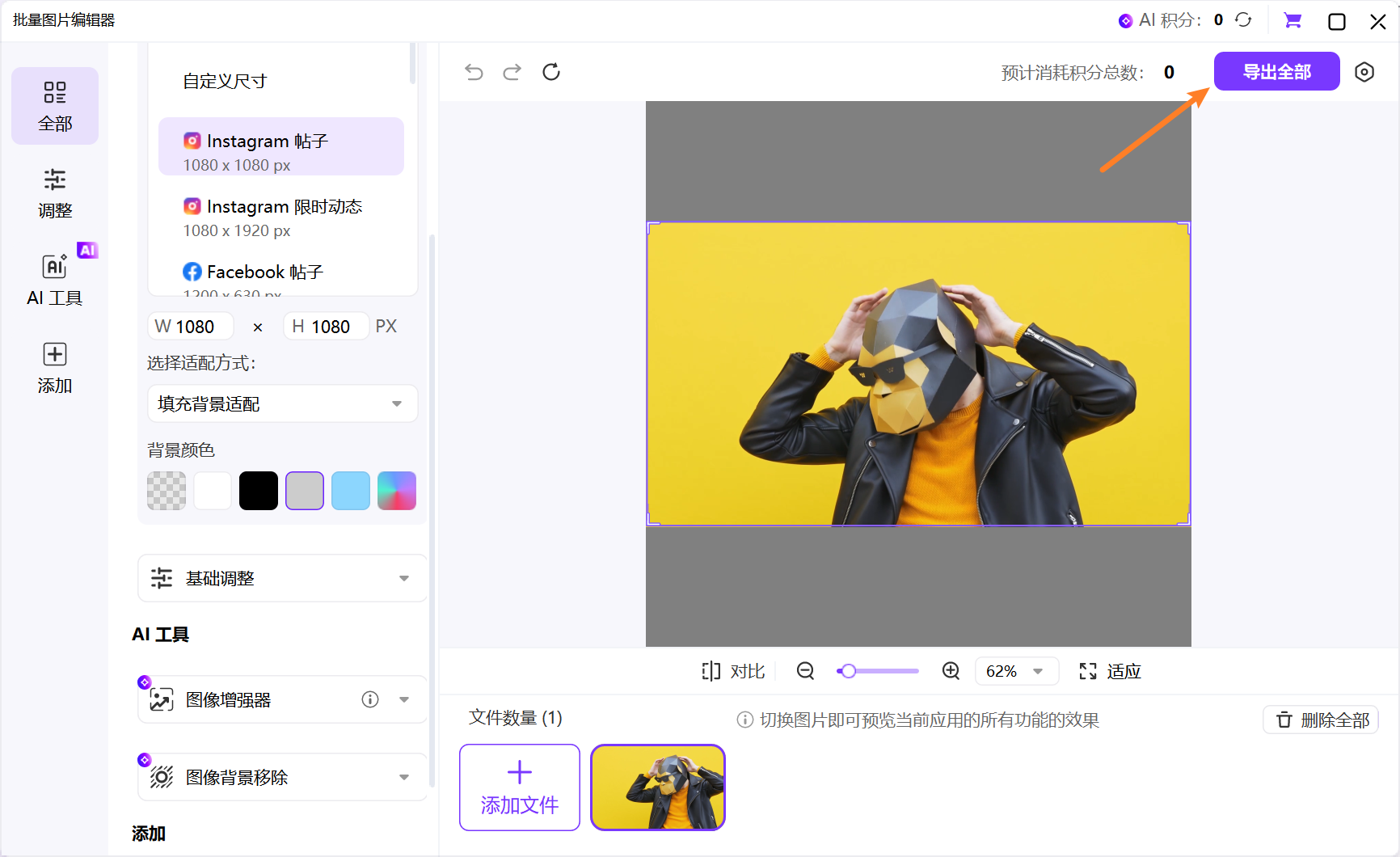Select 自定义尺寸 size option

[281, 81]
